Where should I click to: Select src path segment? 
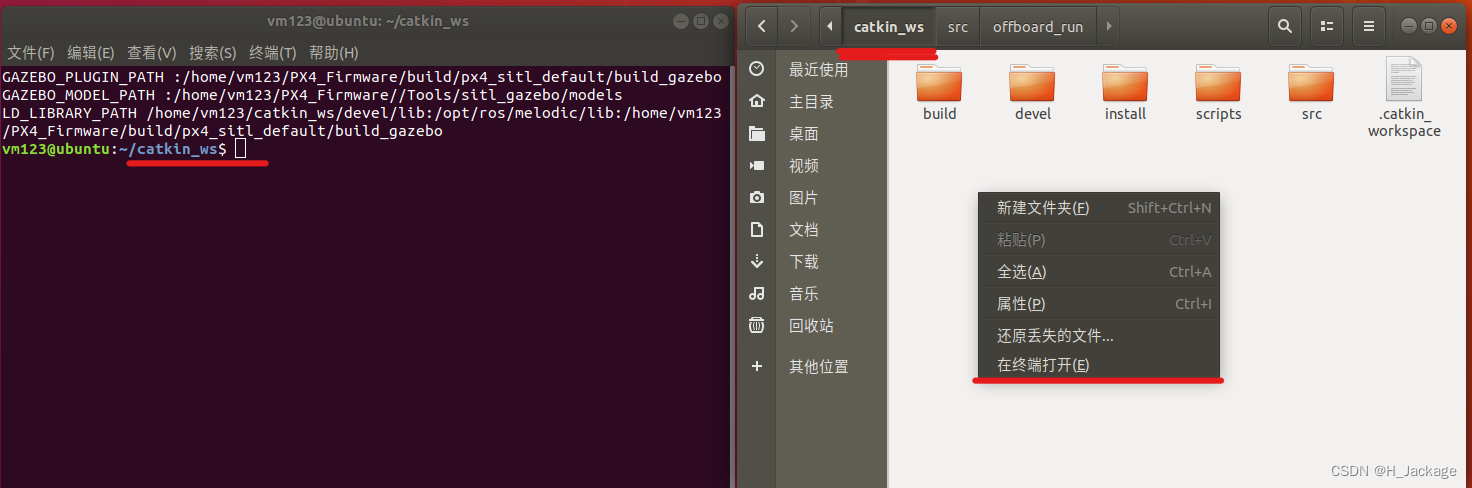click(958, 27)
